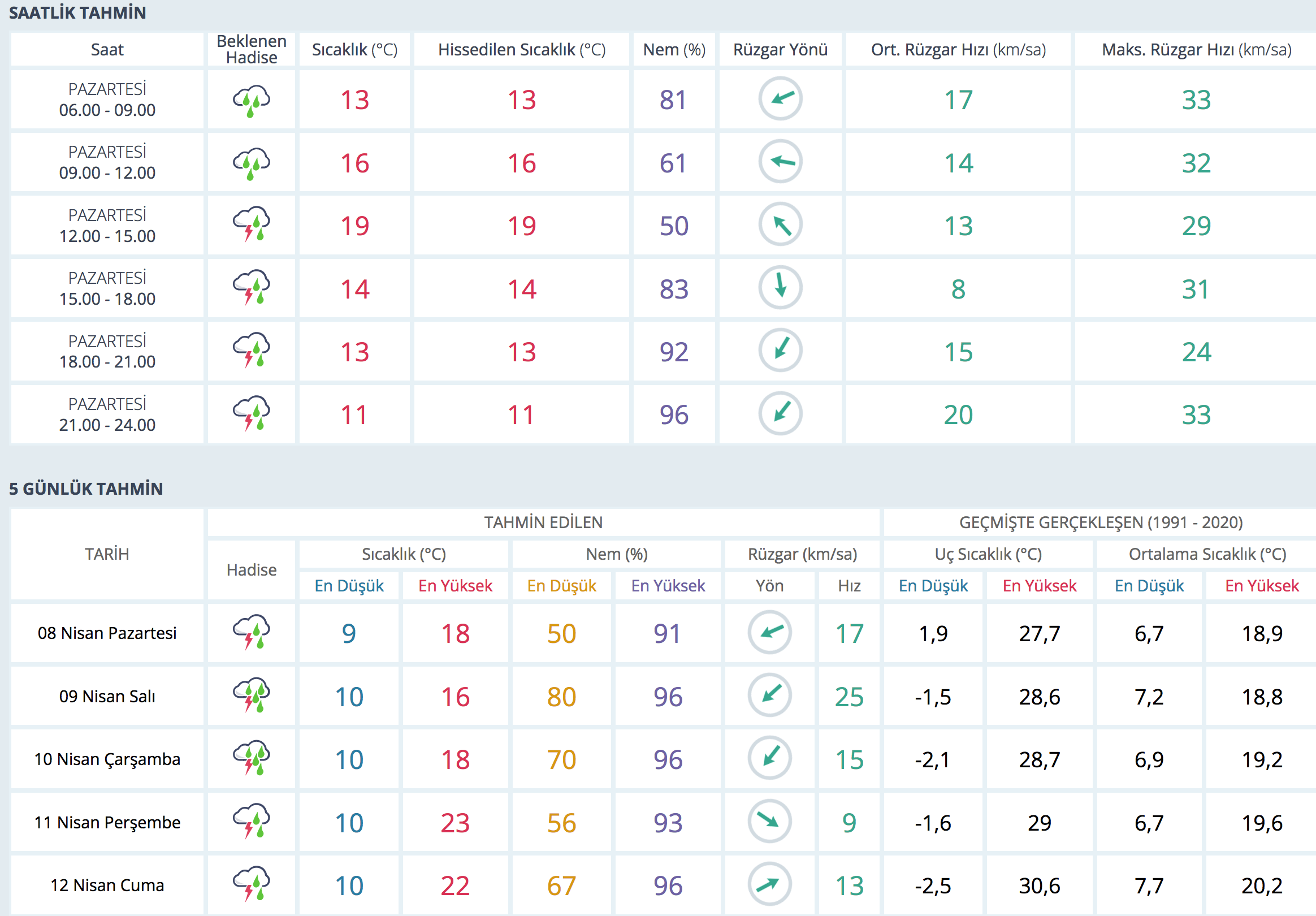
Task: Click the weather icon for 09 Nisan Salı
Action: coord(251,695)
